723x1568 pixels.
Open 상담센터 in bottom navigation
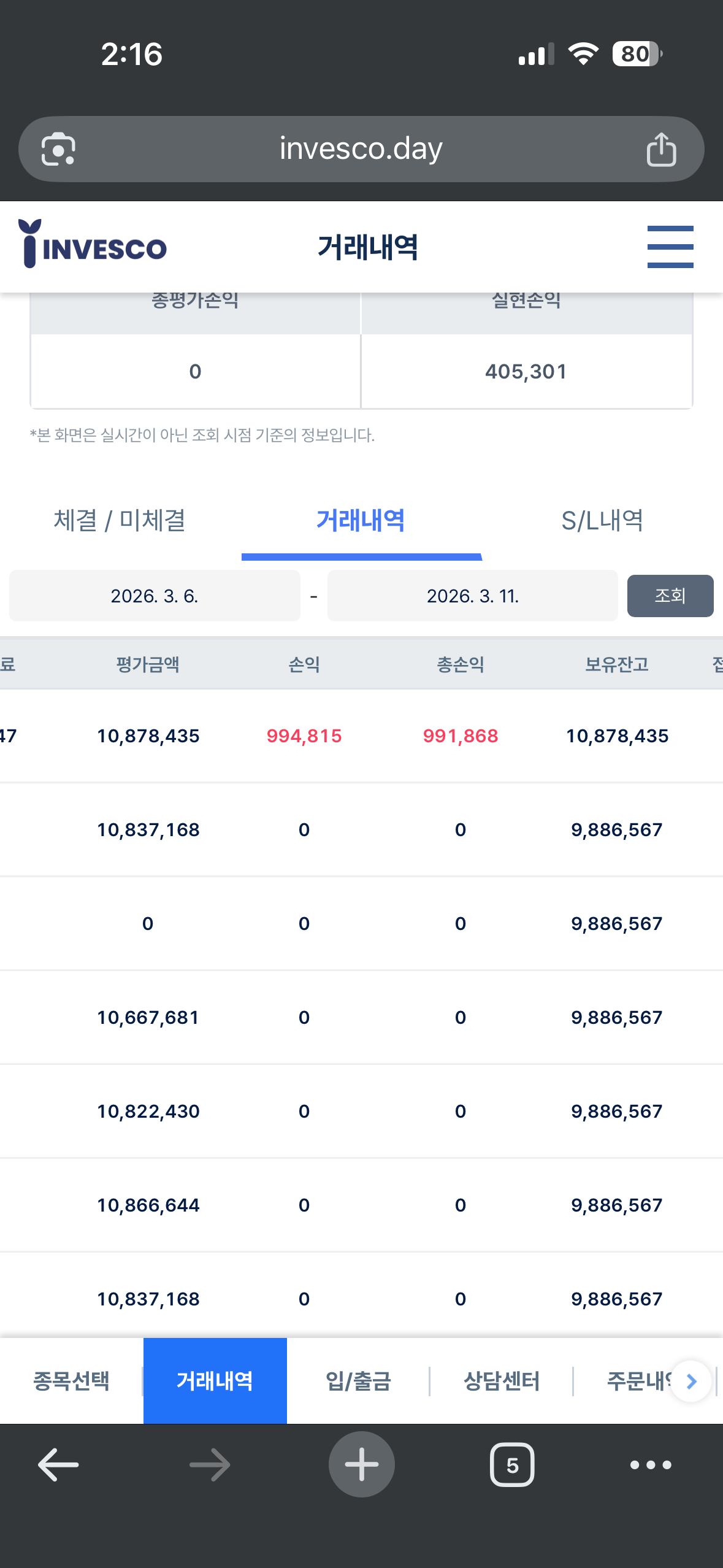click(502, 1381)
